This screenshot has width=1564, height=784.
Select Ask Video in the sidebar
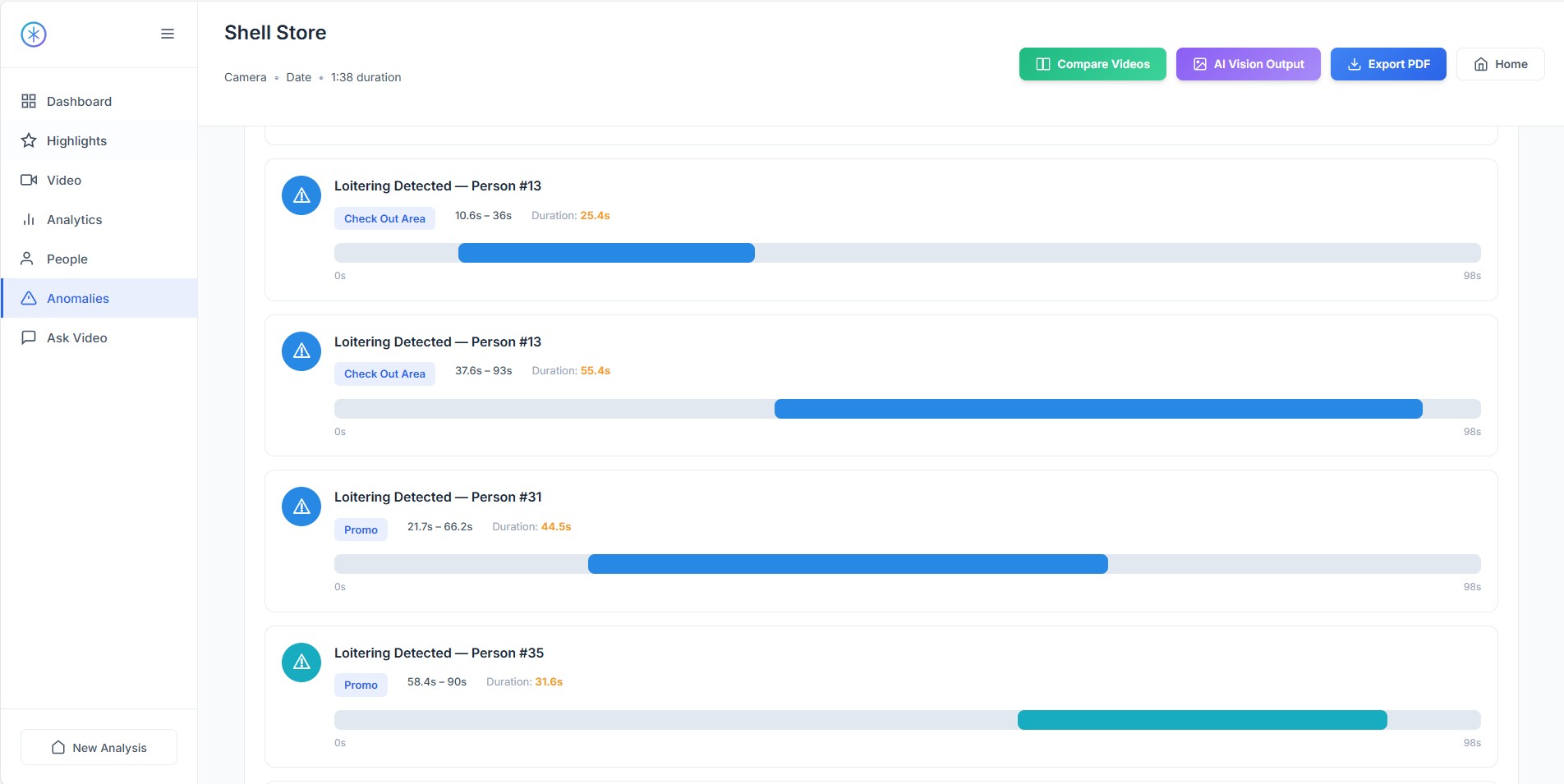point(76,337)
